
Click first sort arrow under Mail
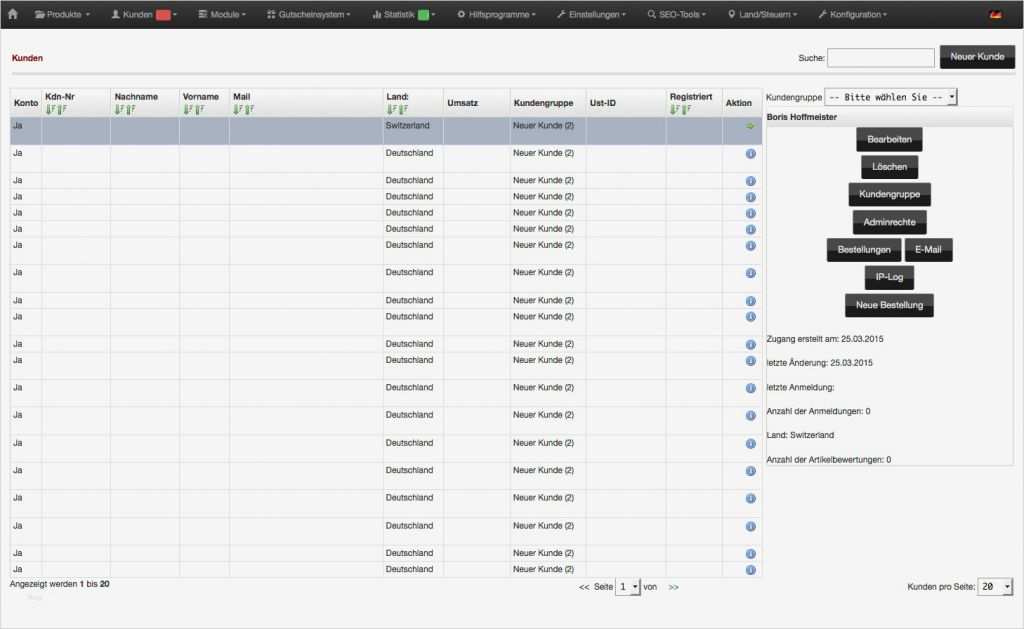[238, 110]
